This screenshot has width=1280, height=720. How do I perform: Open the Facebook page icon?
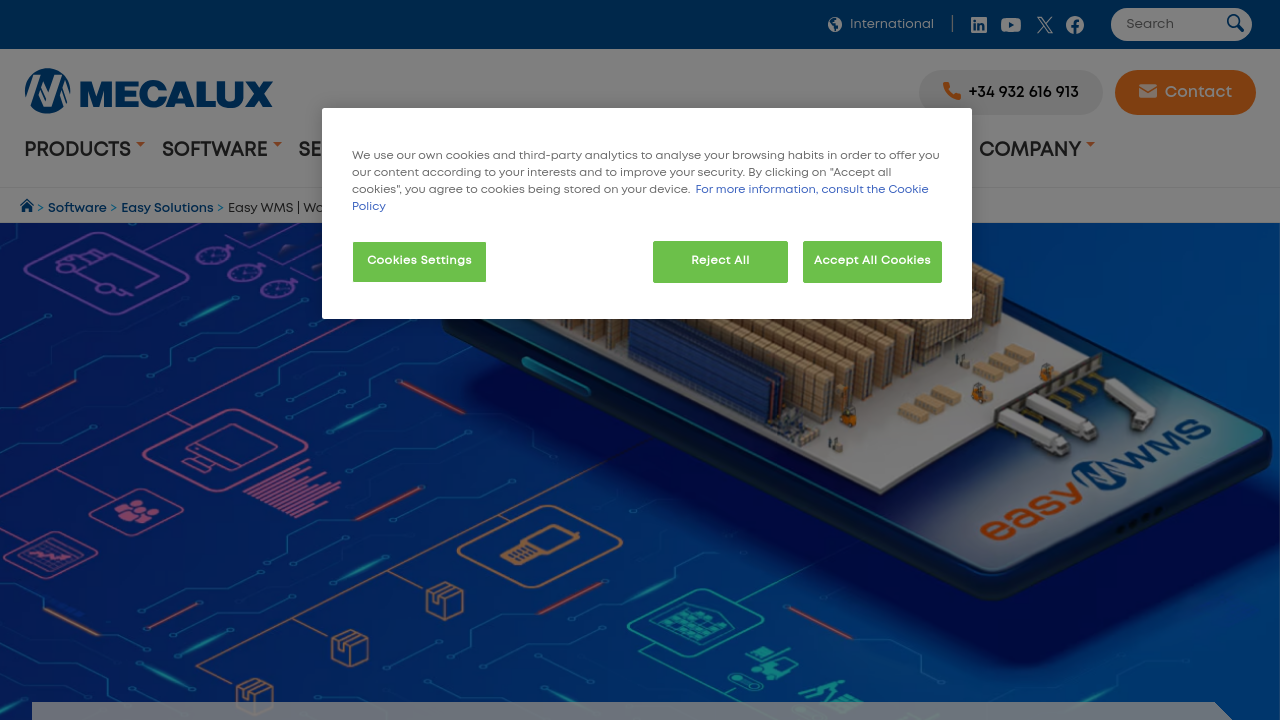(1075, 25)
